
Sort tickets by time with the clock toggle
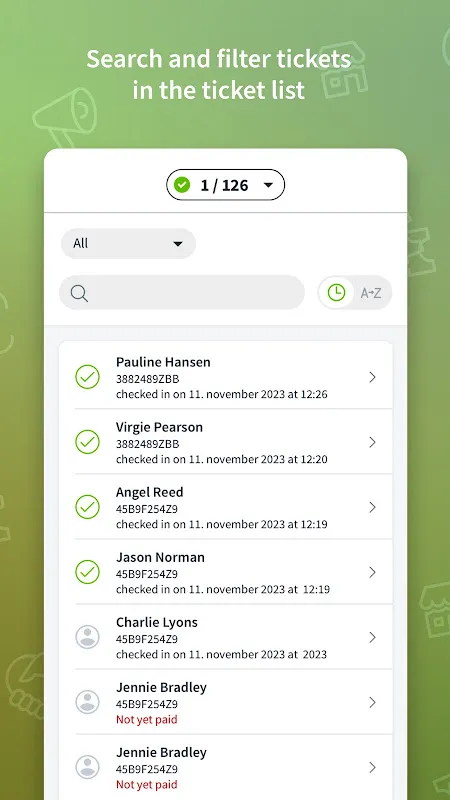(x=336, y=292)
